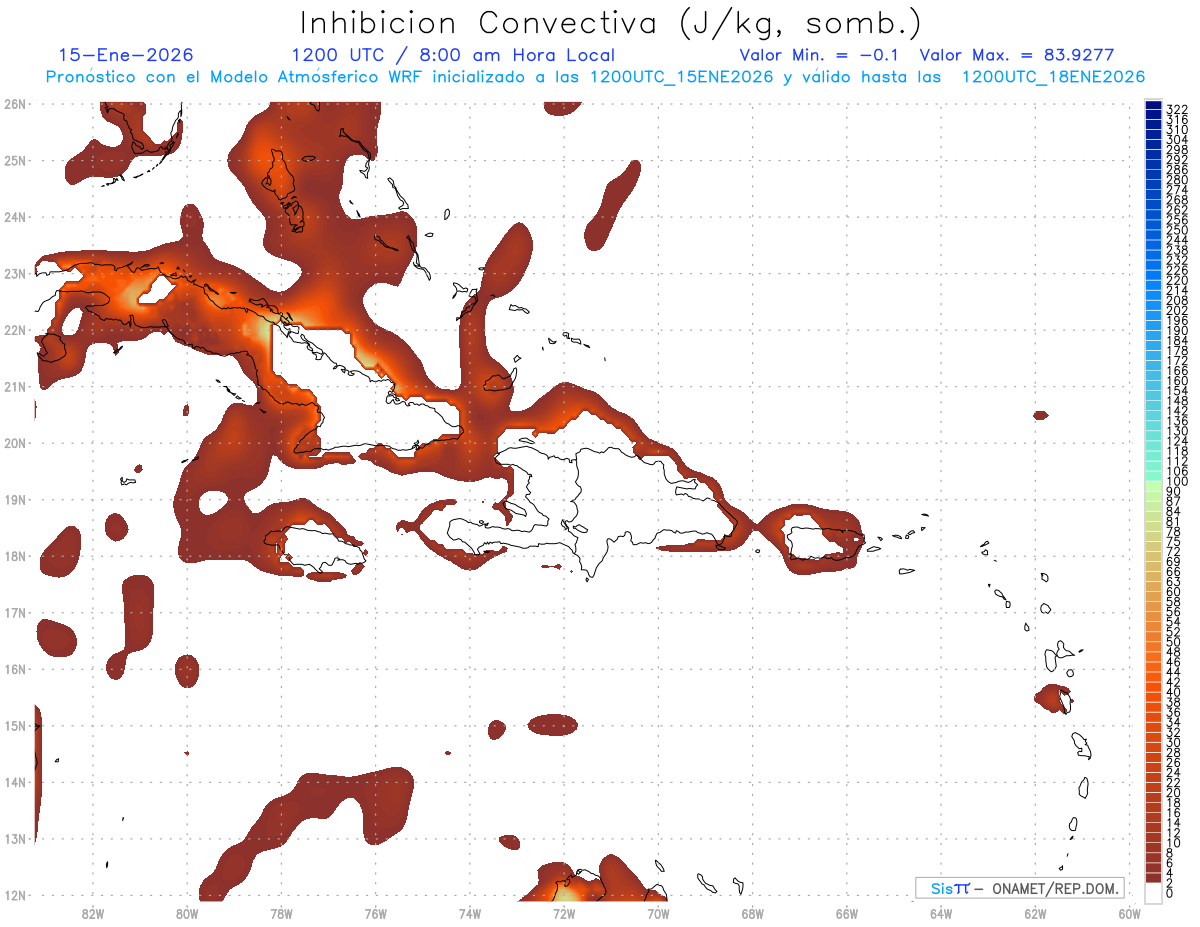1200x927 pixels.
Task: Click the 74W longitude label
Action: pyautogui.click(x=470, y=913)
